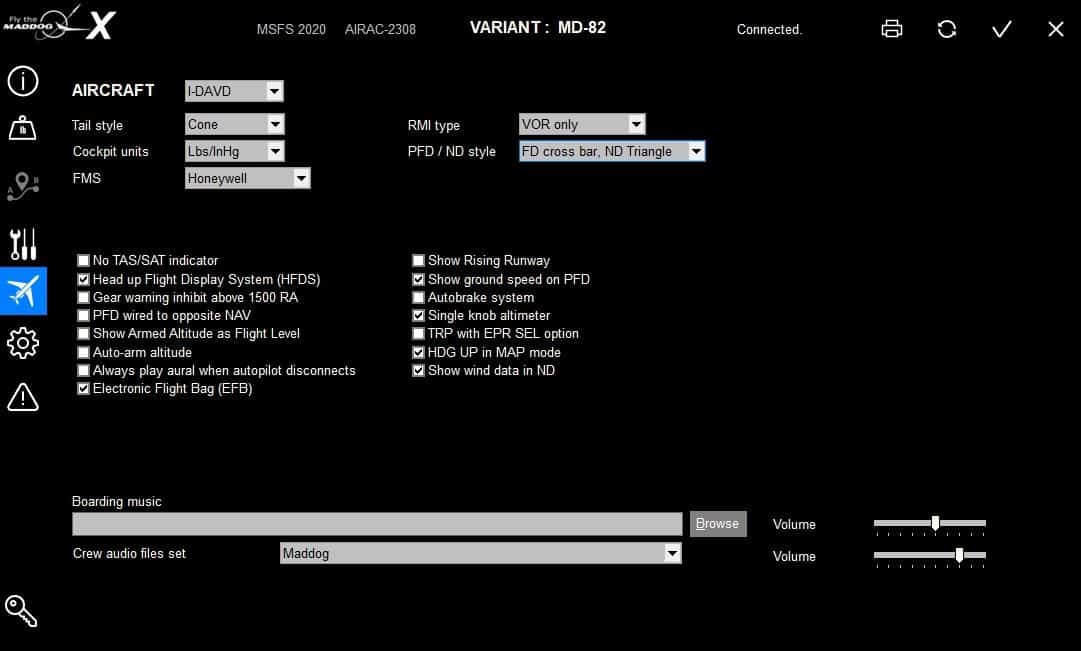
Task: Adjust the boarding music Volume slider
Action: coord(935,523)
